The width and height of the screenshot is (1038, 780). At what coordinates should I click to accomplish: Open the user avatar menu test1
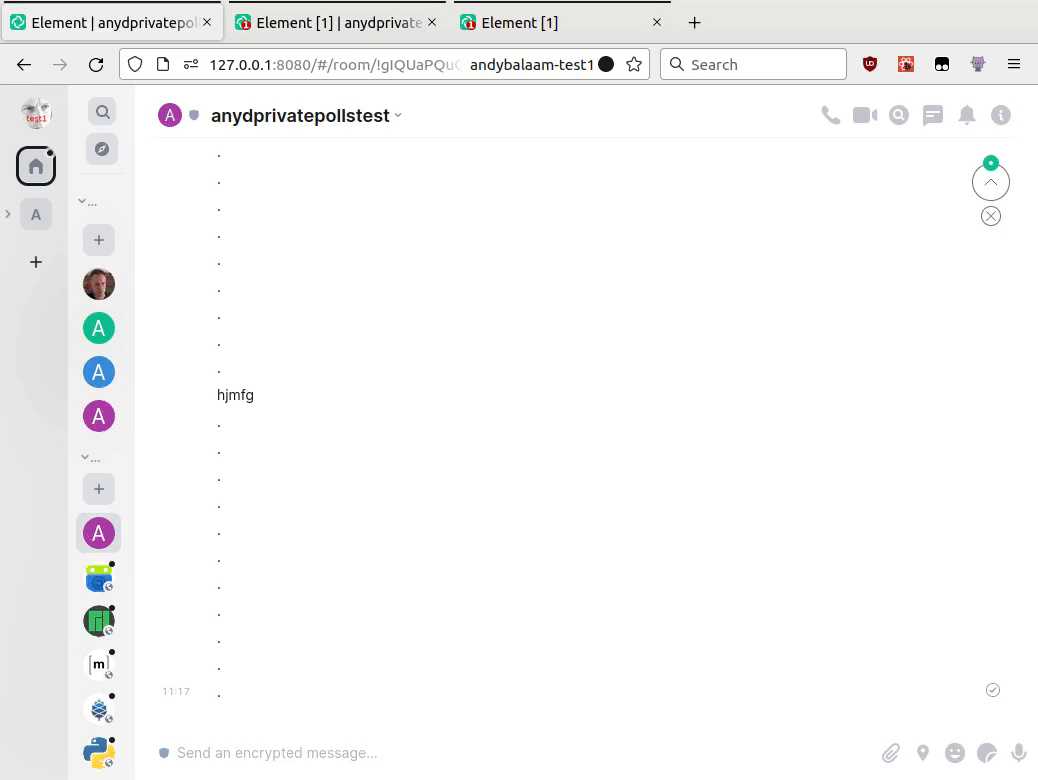36,113
